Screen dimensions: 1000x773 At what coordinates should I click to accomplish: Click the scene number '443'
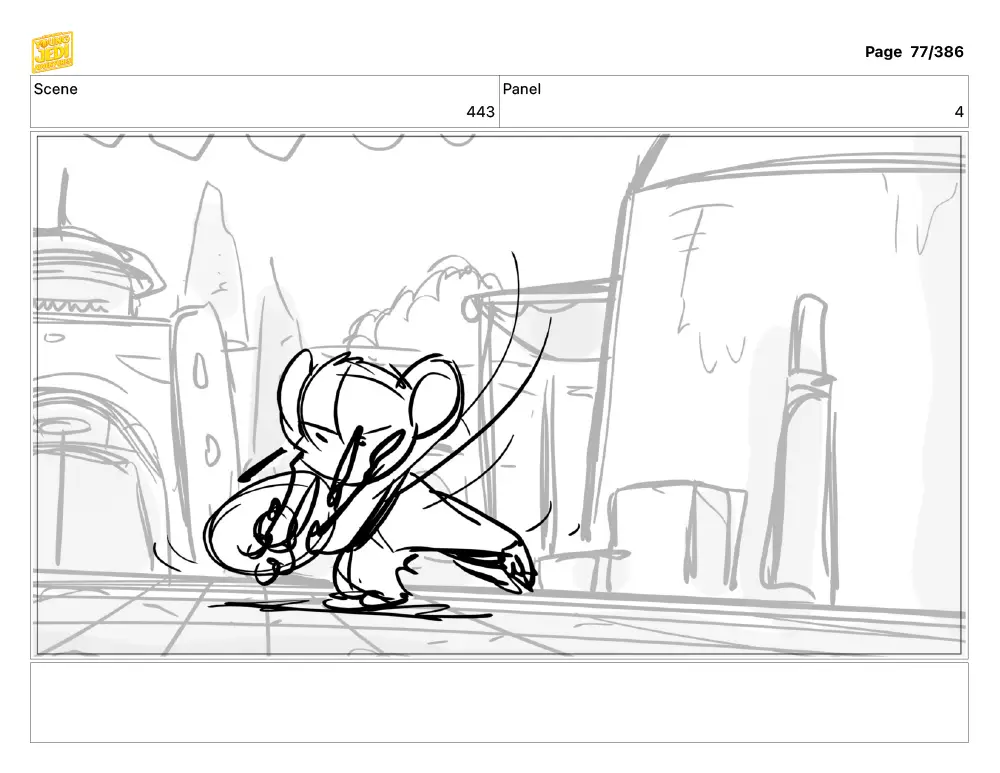480,112
